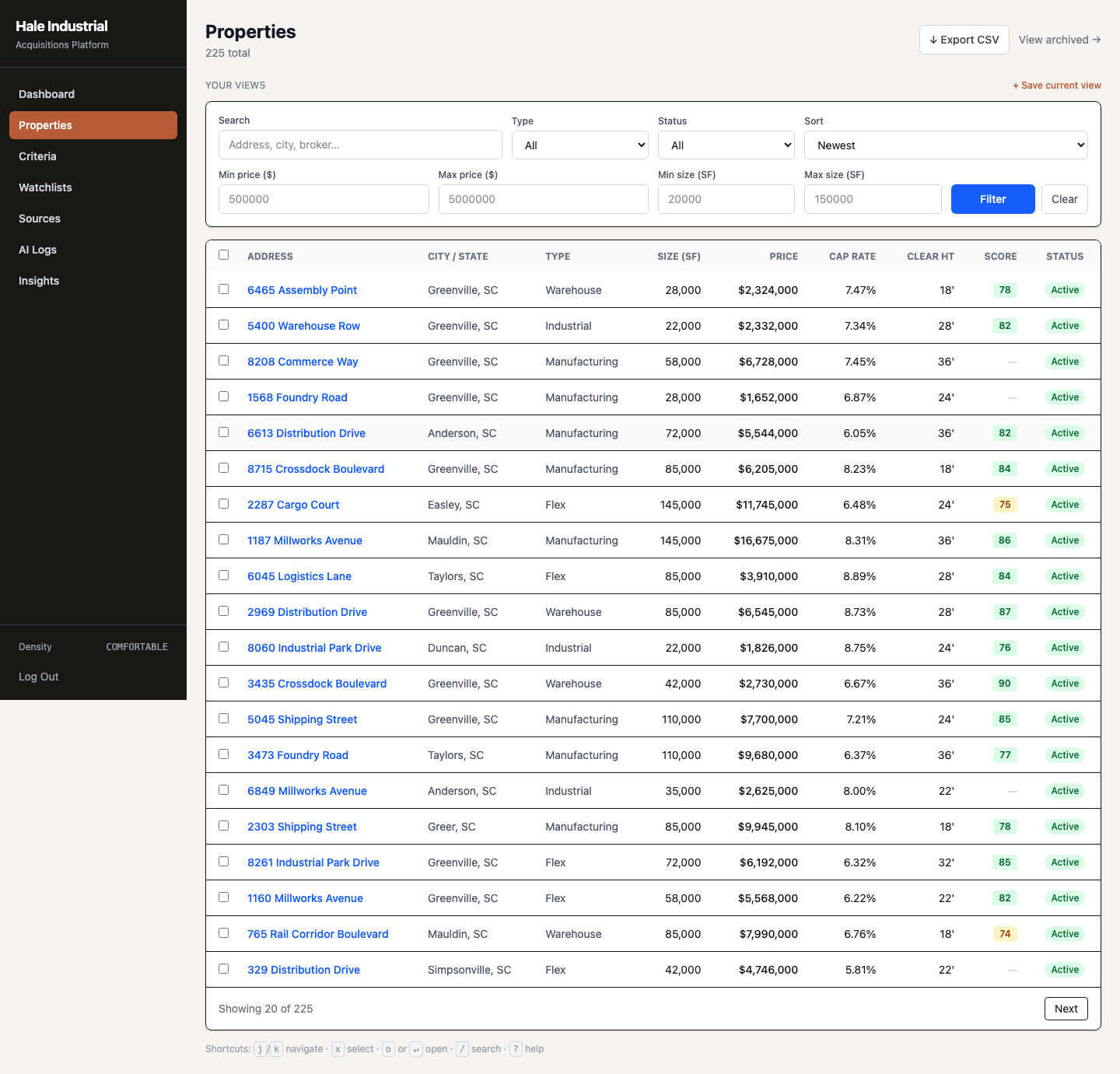1120x1074 pixels.
Task: Click the Clear filters button
Action: pyautogui.click(x=1065, y=199)
